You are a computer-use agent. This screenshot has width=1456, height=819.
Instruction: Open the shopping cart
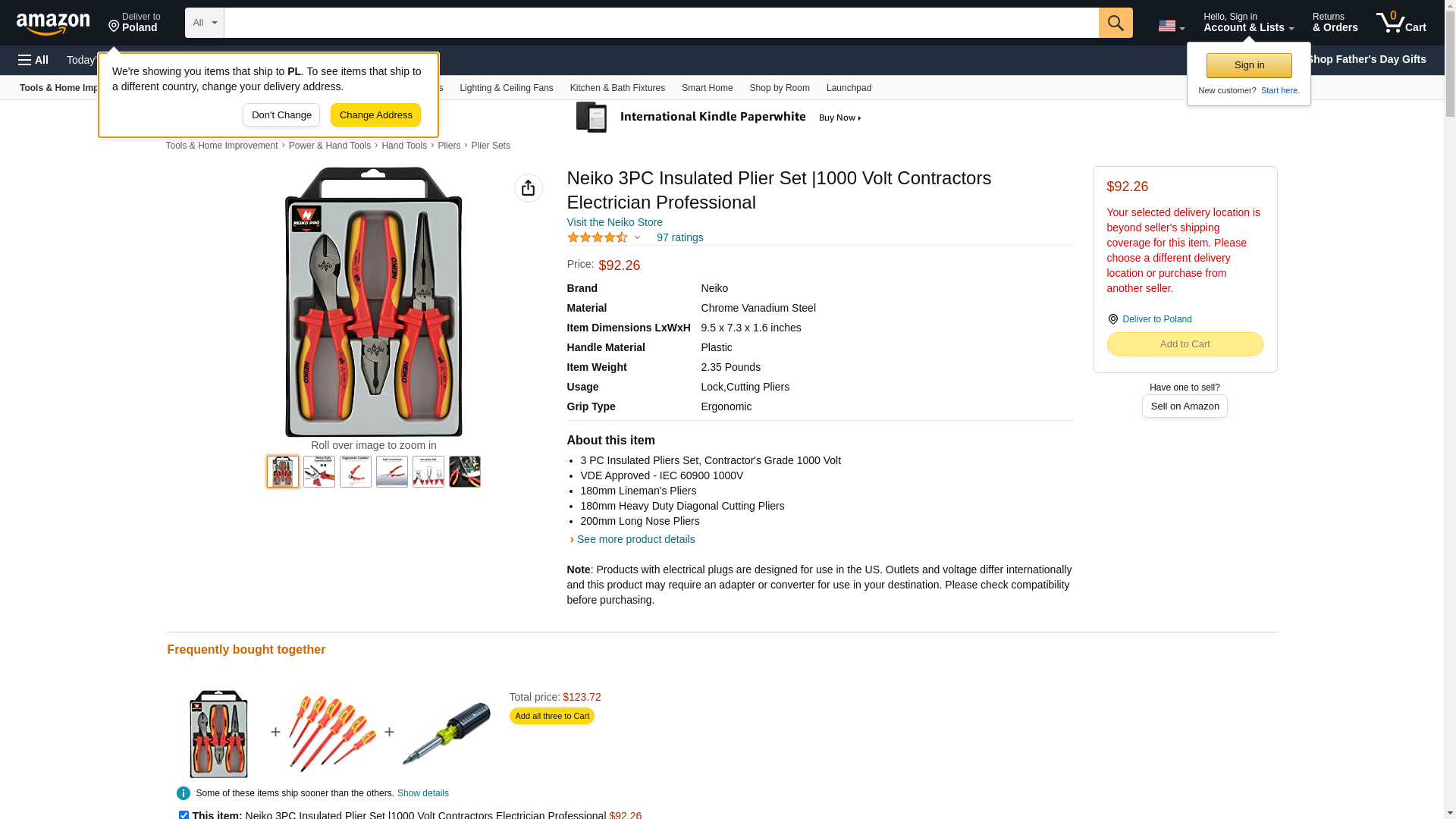(x=1401, y=23)
